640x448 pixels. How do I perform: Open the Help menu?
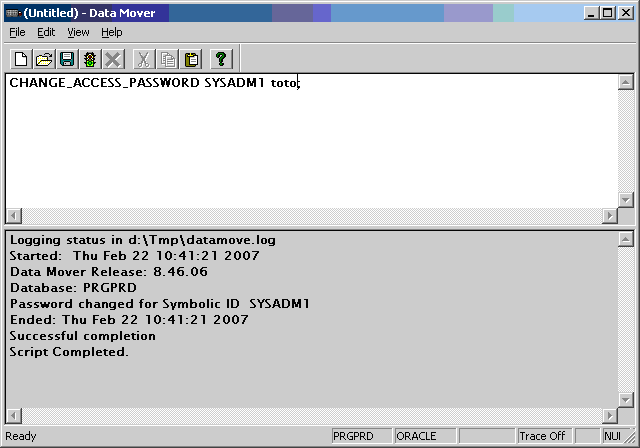(111, 32)
